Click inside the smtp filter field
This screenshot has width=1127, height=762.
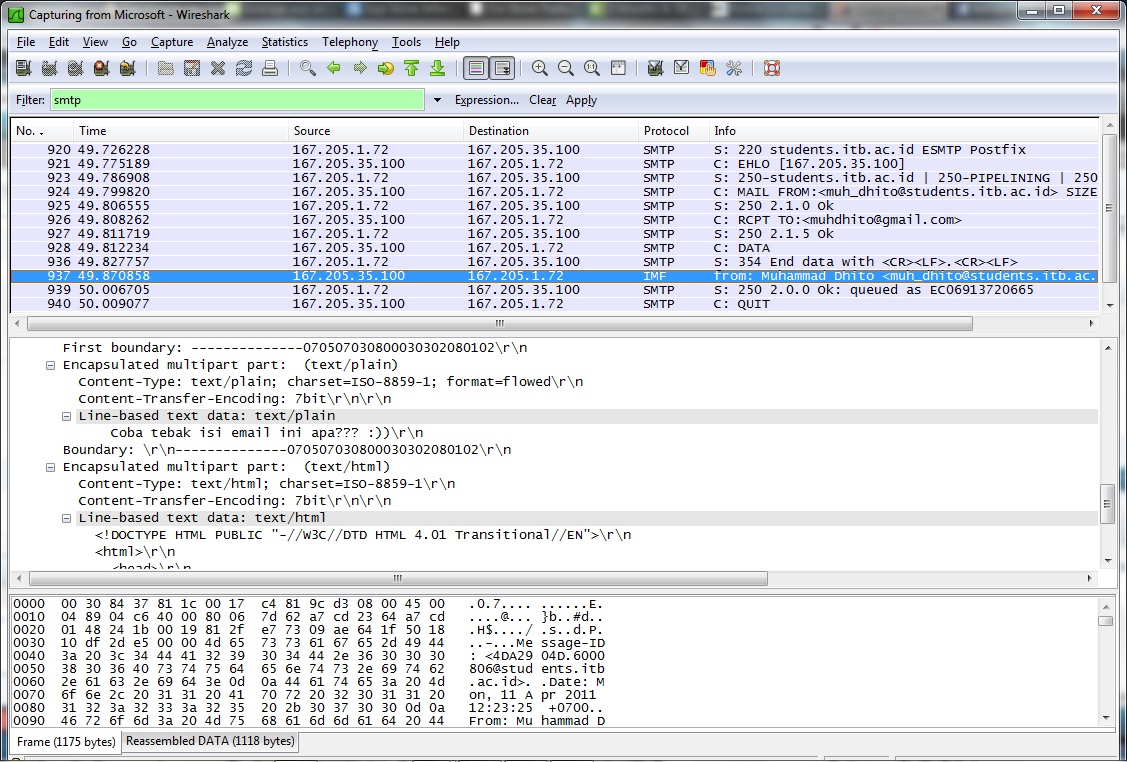(x=237, y=100)
